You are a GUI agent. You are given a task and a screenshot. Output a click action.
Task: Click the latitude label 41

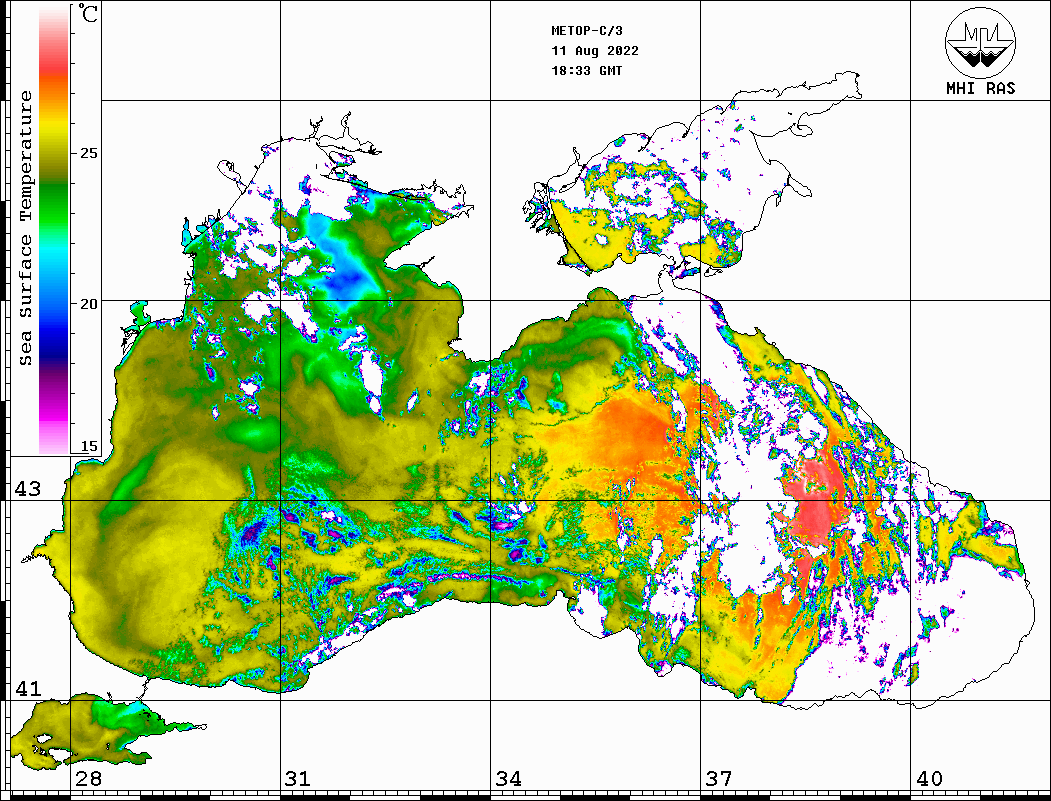28,688
